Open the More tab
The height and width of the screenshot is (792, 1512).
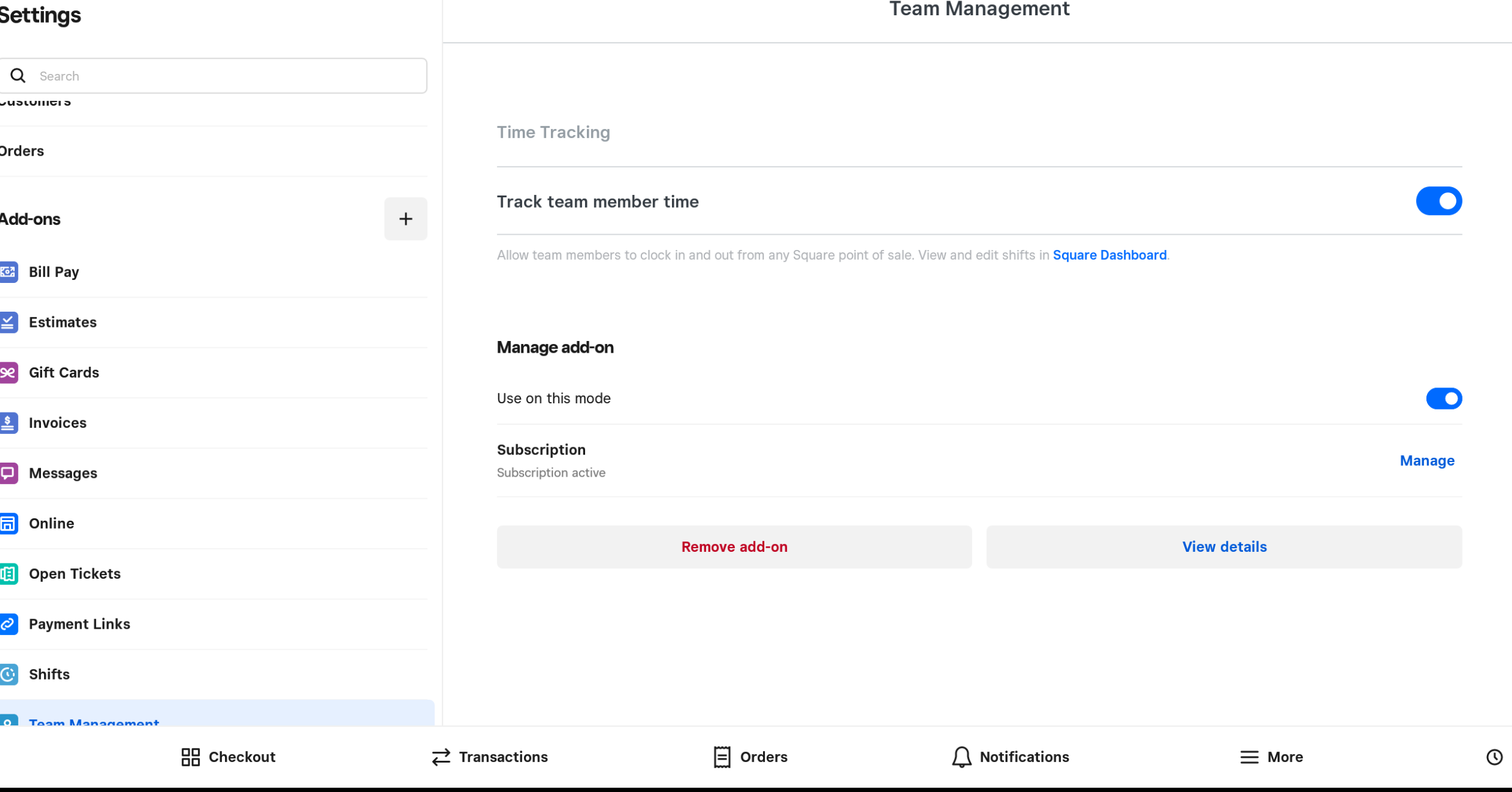click(x=1271, y=757)
